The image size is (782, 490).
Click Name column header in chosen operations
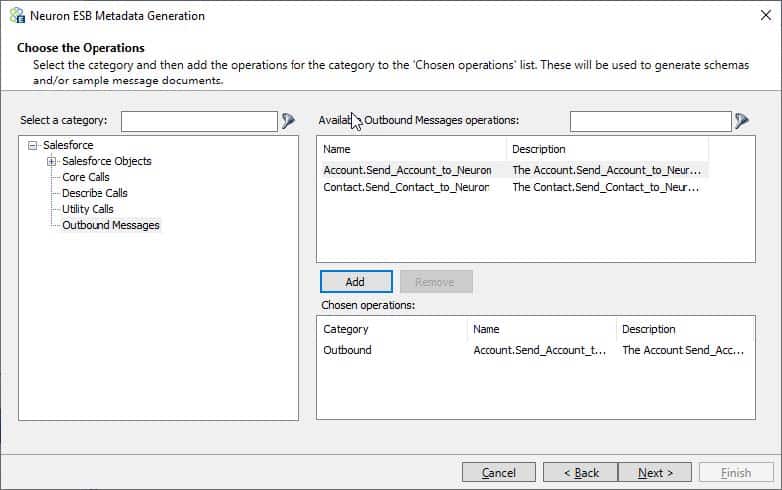point(542,329)
